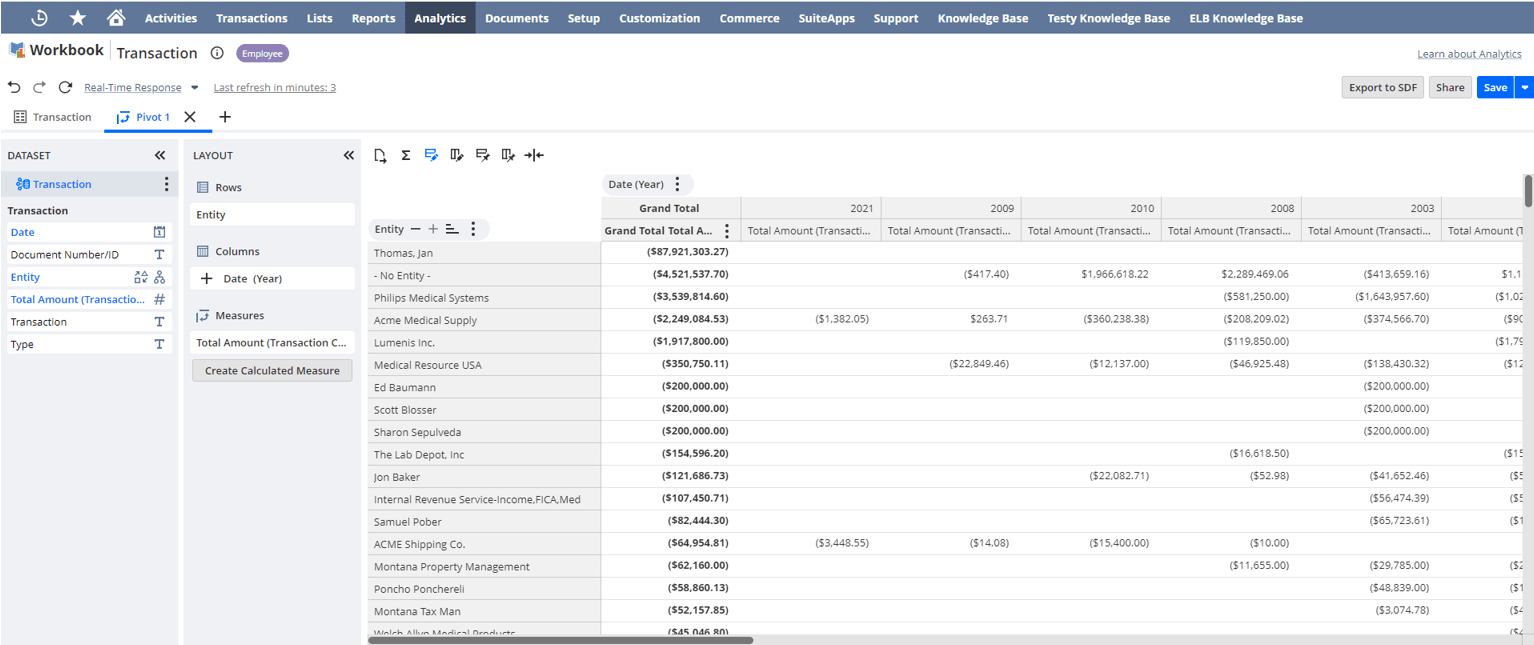The width and height of the screenshot is (1534, 645).
Task: Open Entity row header options menu
Action: [x=473, y=229]
